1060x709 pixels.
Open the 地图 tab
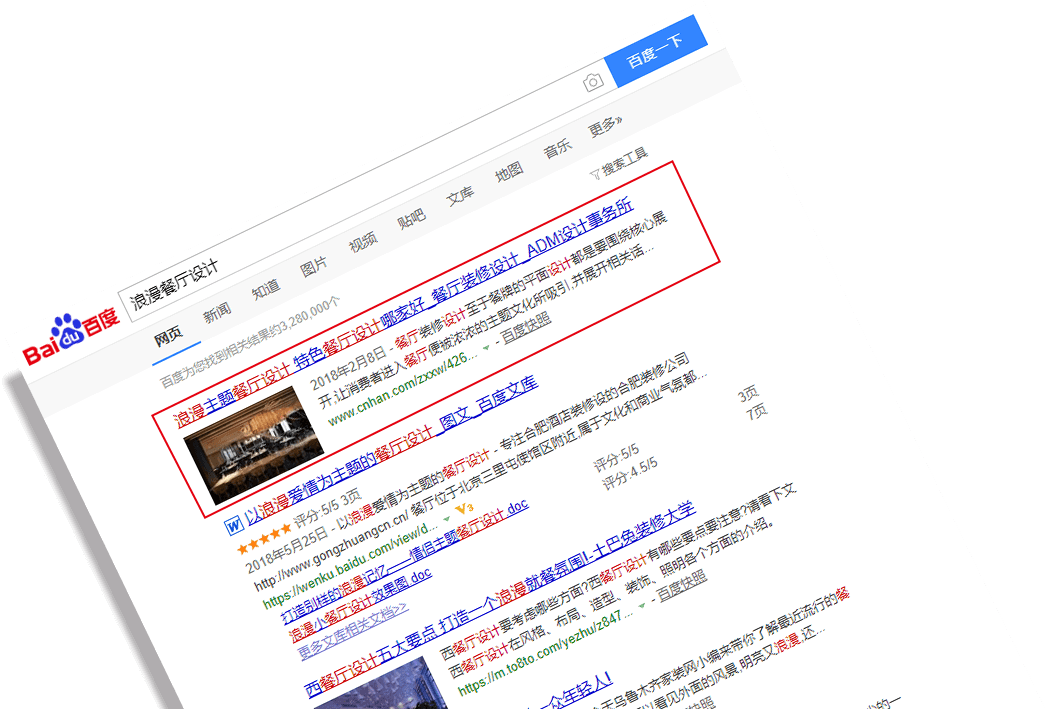[509, 172]
